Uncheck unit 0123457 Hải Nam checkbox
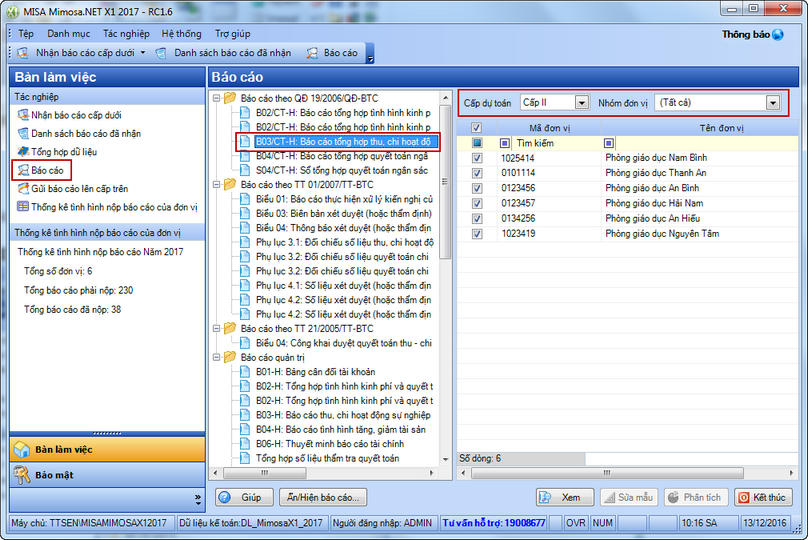Image resolution: width=808 pixels, height=540 pixels. [x=477, y=203]
